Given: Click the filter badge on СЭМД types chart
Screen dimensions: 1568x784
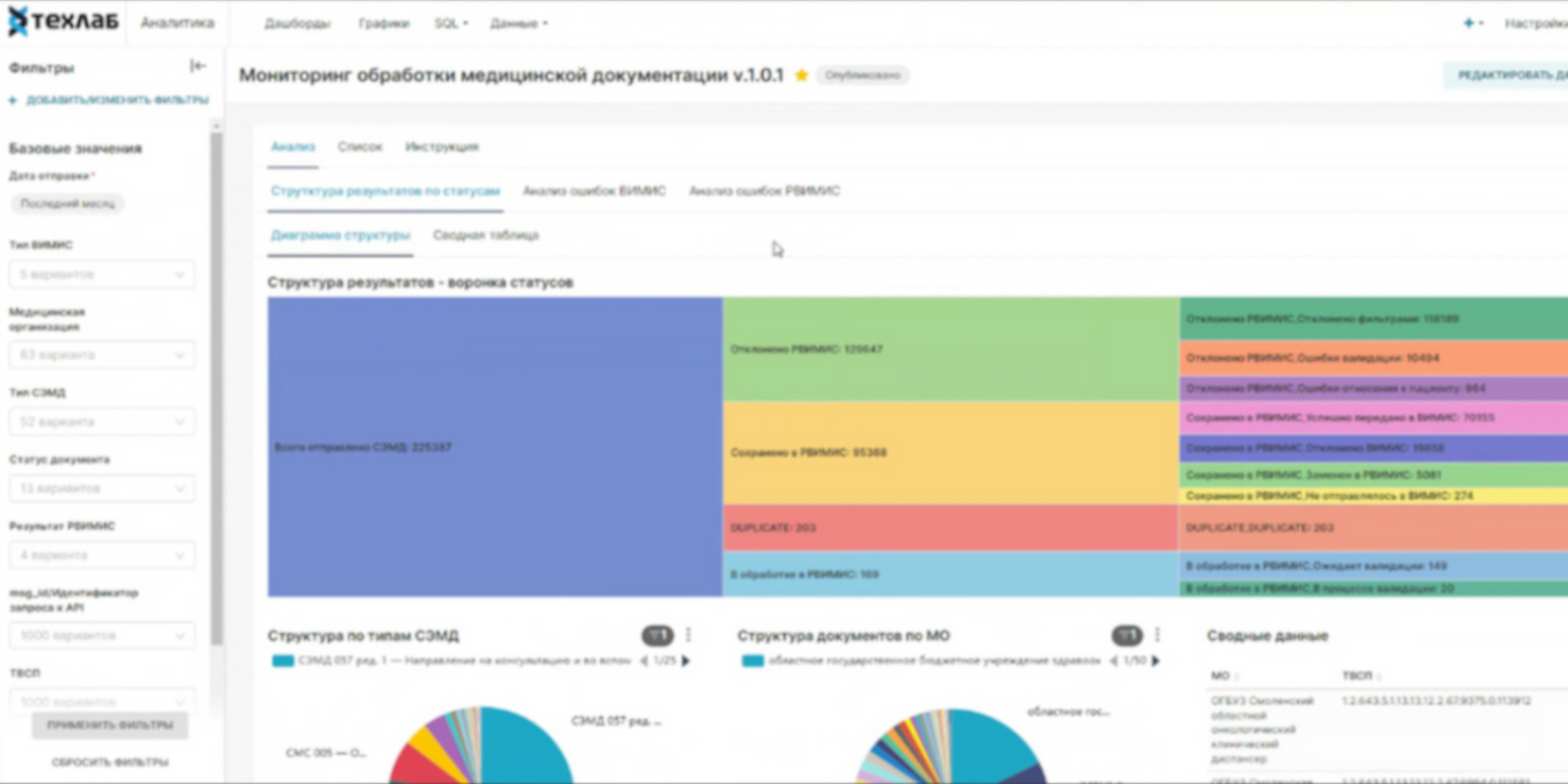Looking at the screenshot, I should [x=657, y=635].
